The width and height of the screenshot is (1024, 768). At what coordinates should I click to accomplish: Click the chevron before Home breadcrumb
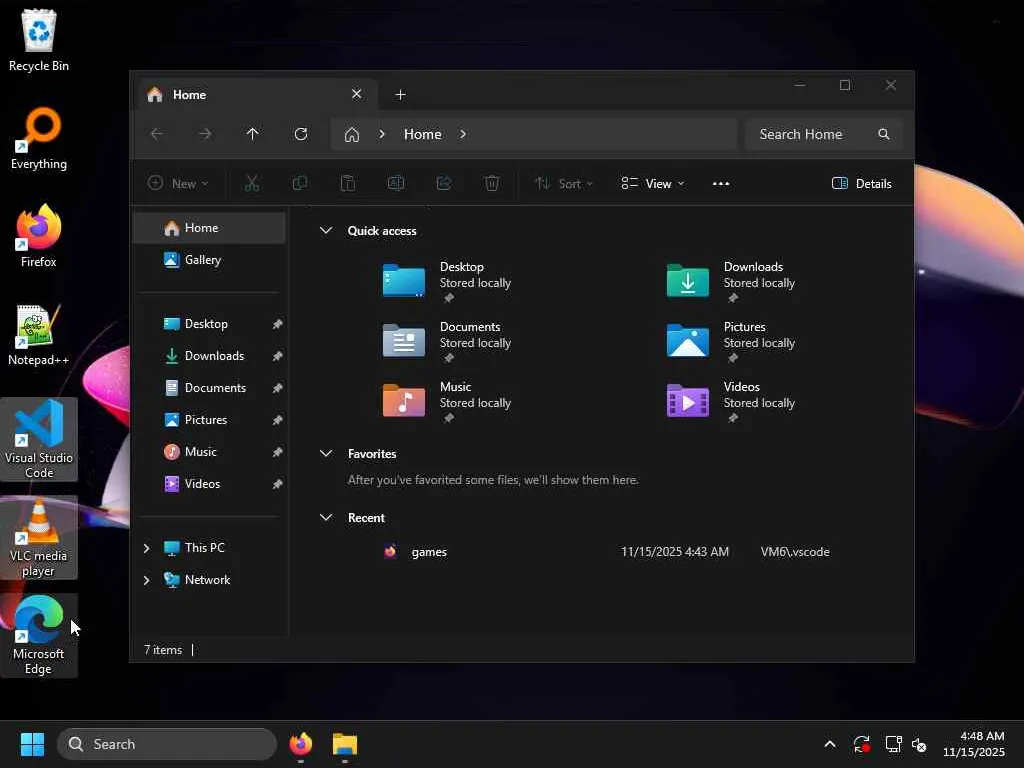tap(382, 134)
